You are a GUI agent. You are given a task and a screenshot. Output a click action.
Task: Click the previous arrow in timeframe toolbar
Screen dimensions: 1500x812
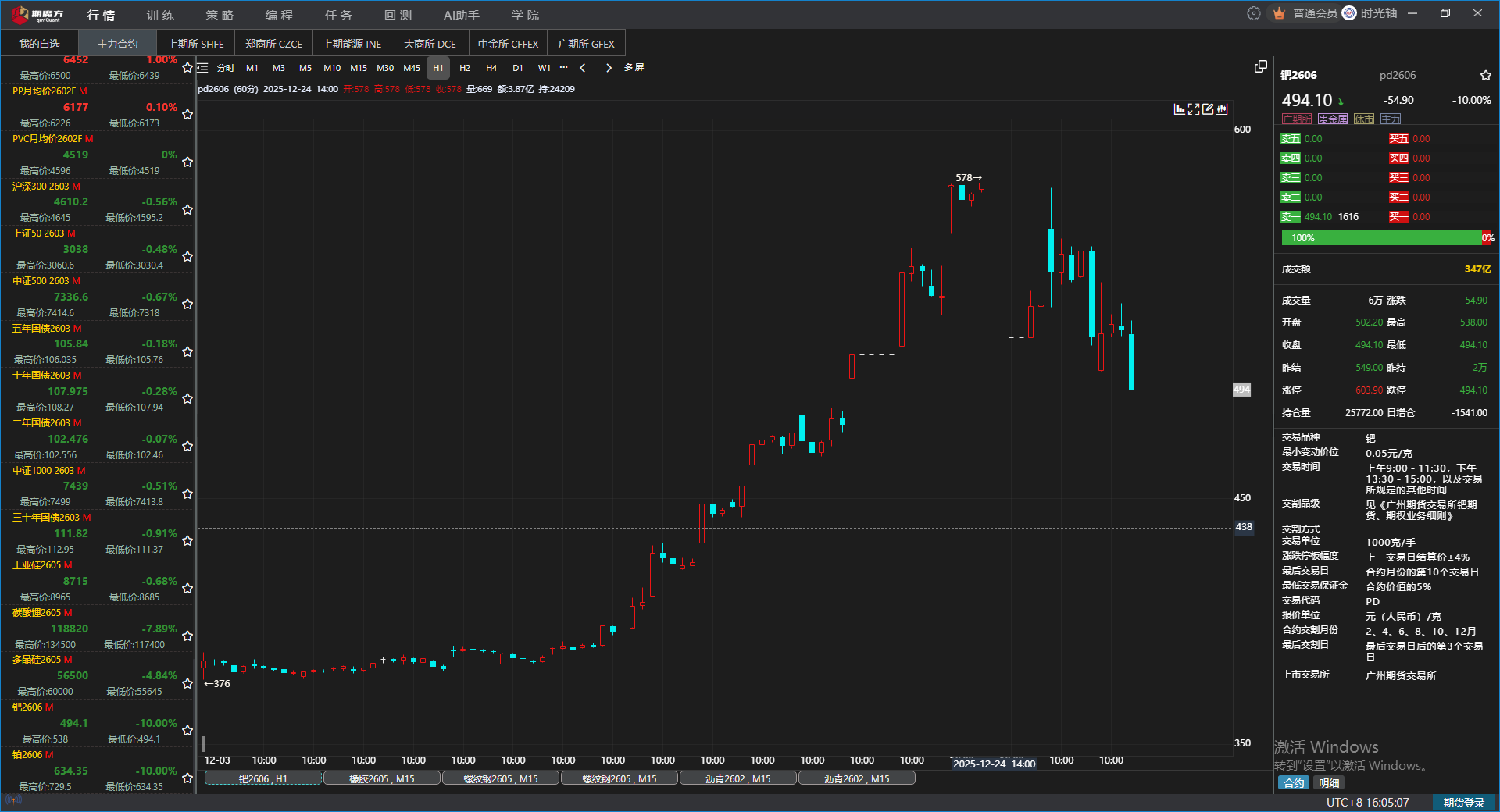pos(582,68)
